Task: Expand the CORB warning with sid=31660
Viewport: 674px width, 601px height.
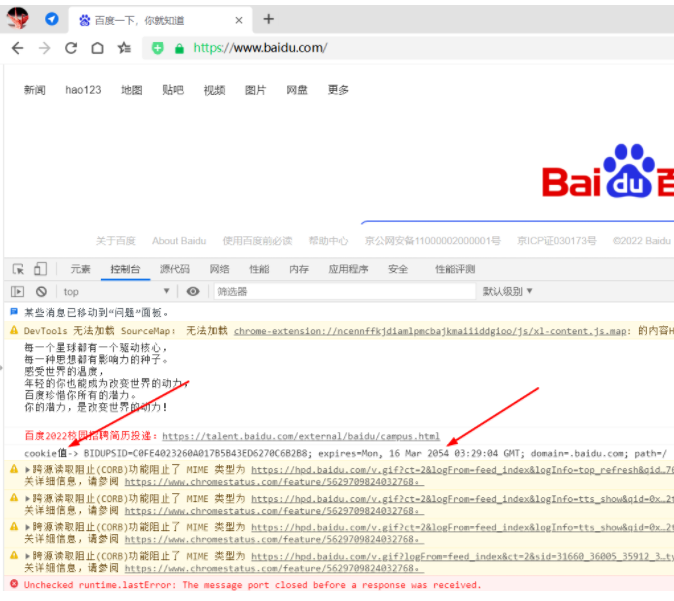Action: [28, 556]
